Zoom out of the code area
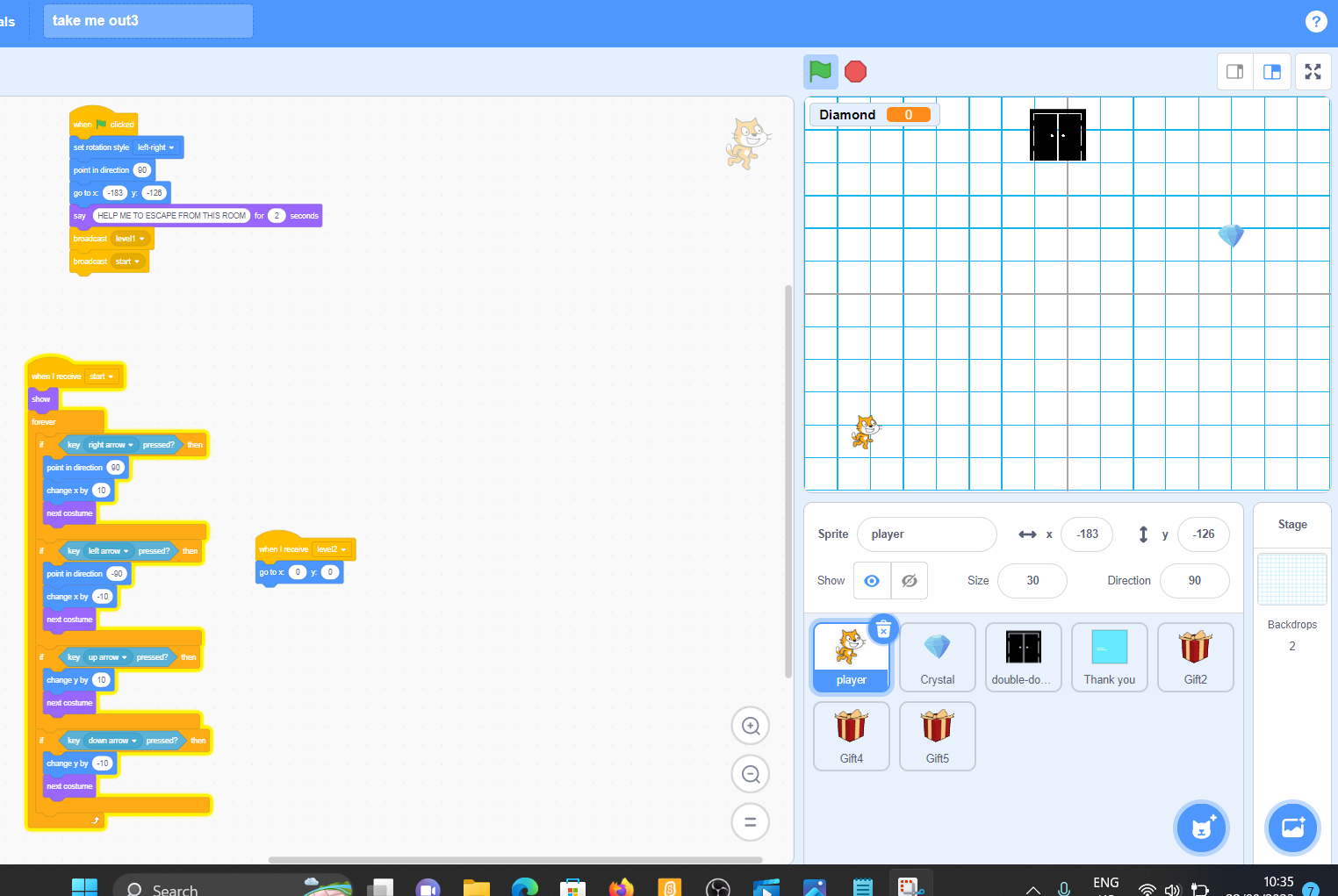 point(750,773)
